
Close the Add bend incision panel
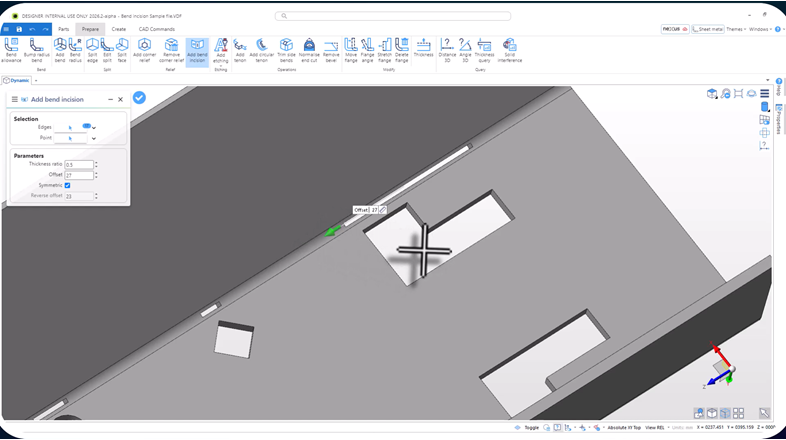120,100
